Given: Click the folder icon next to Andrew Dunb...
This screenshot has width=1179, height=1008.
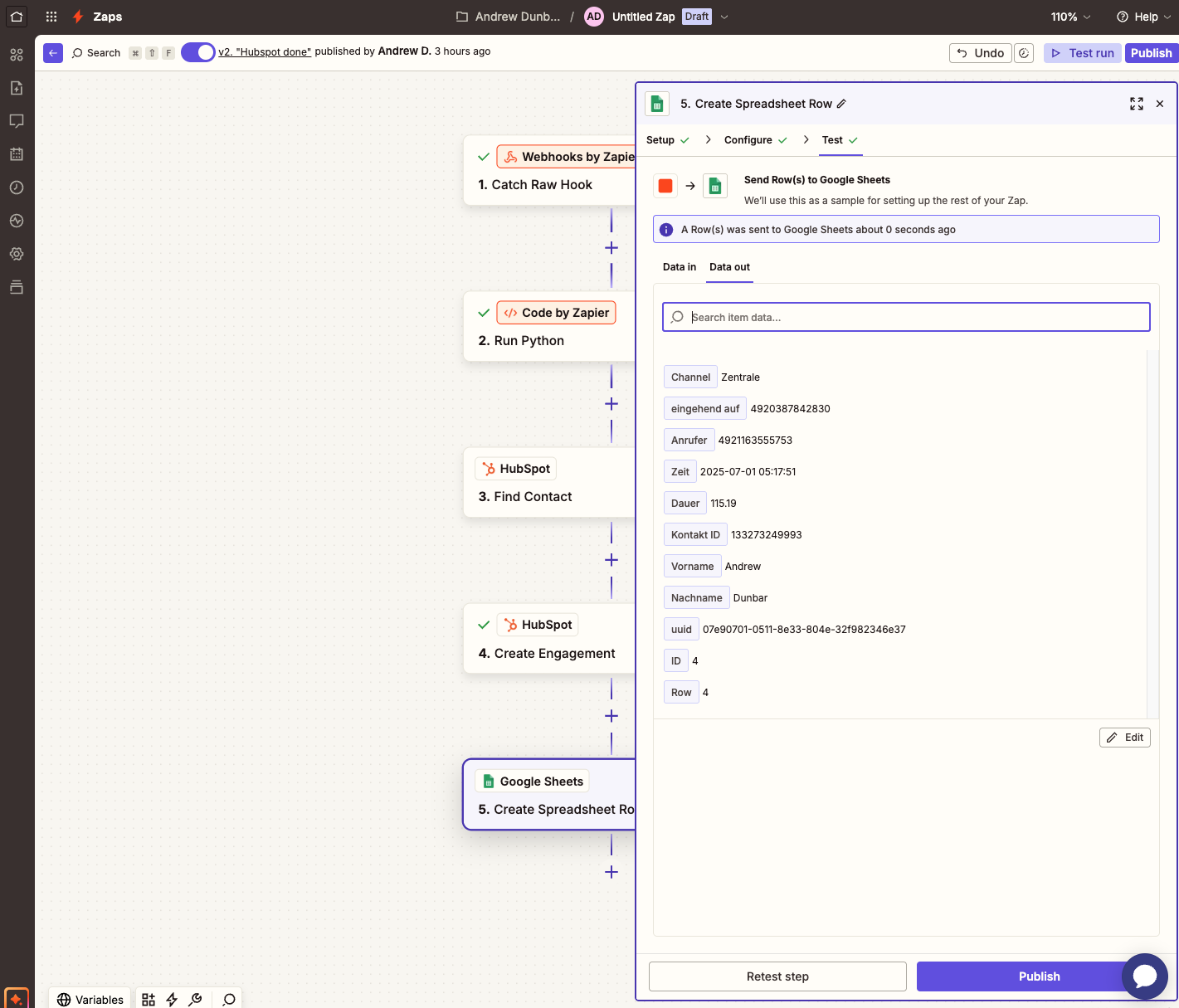Looking at the screenshot, I should [x=462, y=17].
